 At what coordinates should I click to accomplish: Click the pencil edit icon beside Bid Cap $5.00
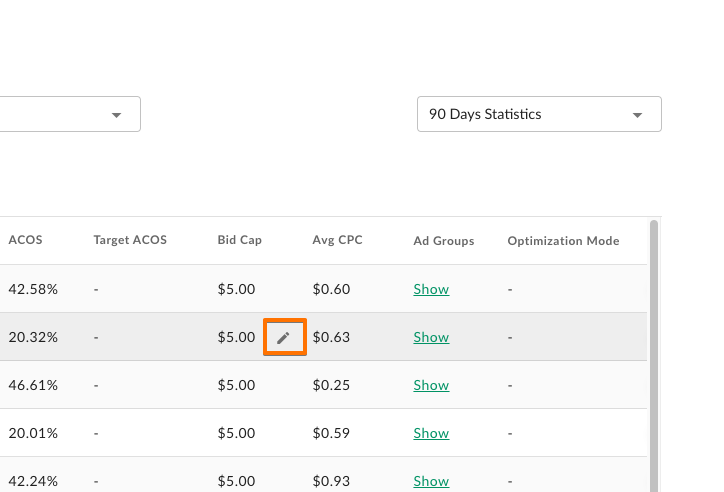[x=283, y=338]
